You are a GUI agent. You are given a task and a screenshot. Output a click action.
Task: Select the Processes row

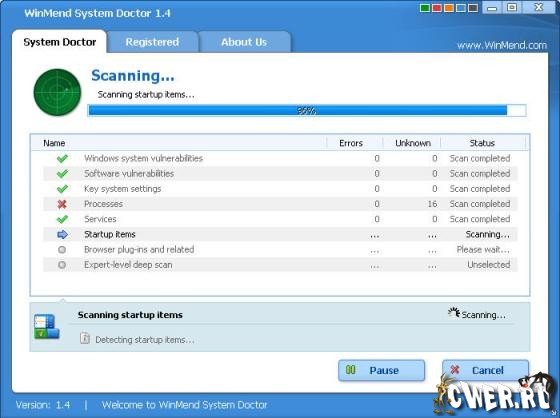(x=280, y=204)
